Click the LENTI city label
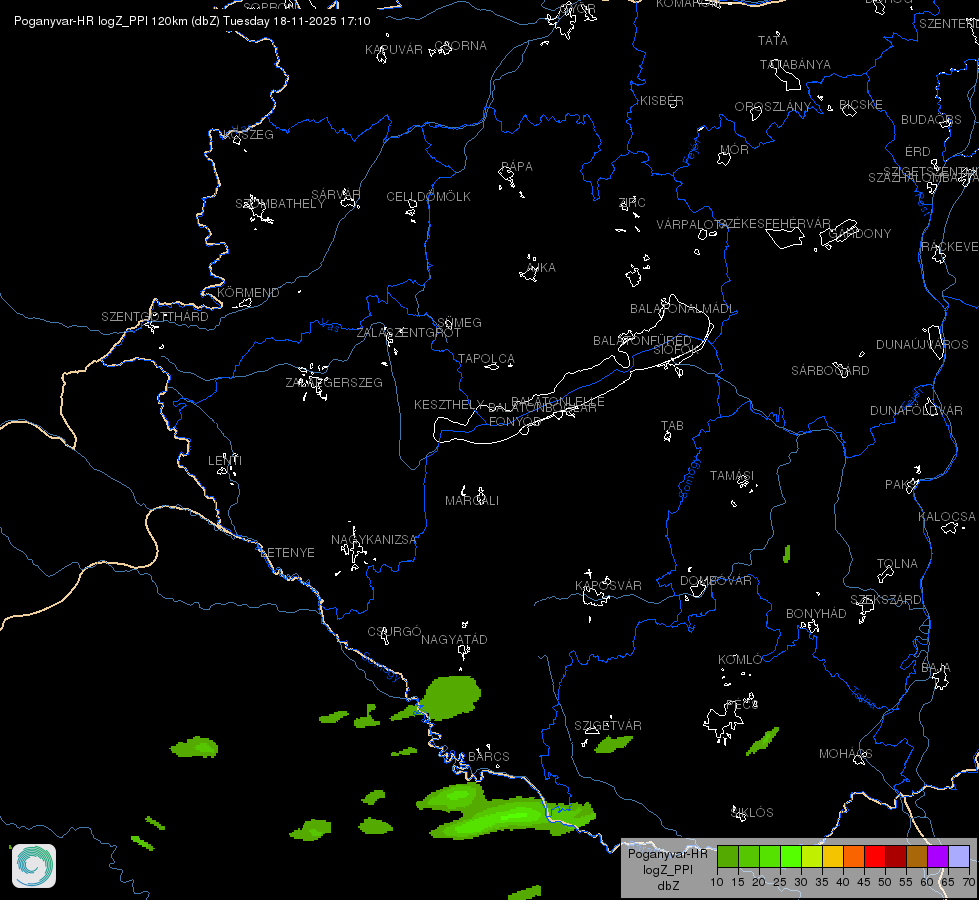 click(225, 460)
